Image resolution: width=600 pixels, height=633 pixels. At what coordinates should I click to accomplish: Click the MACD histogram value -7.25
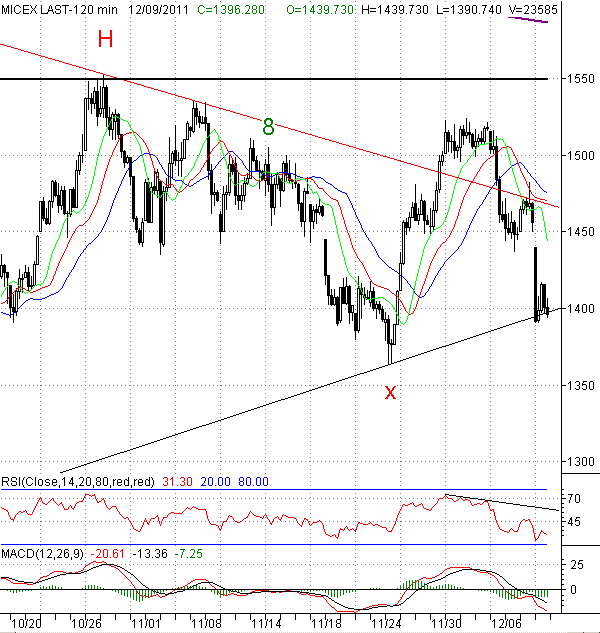189,553
